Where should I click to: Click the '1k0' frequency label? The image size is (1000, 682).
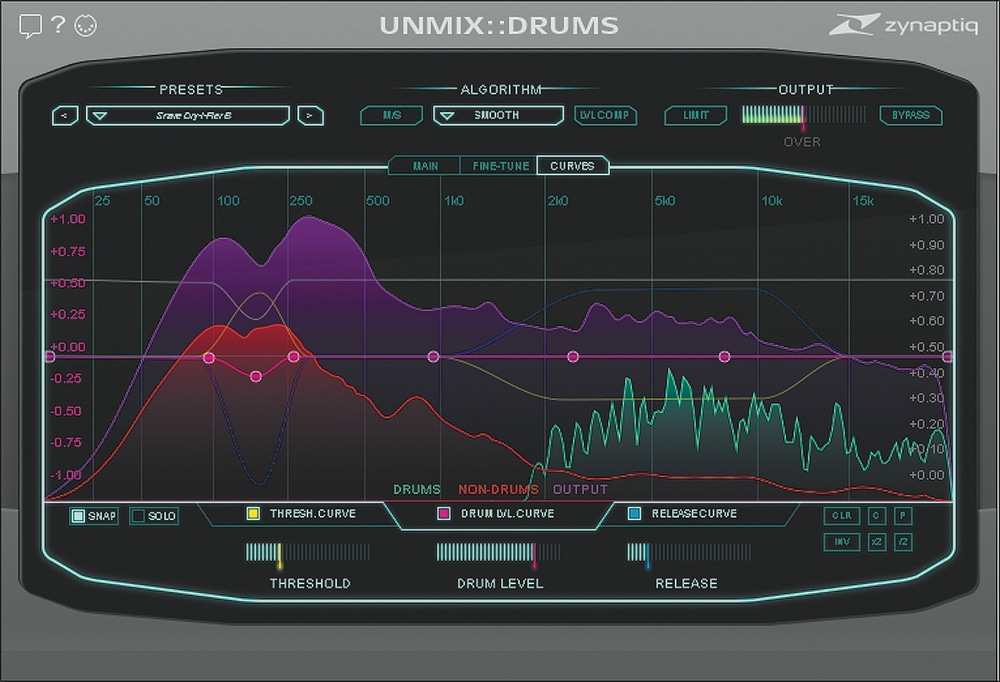[x=454, y=201]
